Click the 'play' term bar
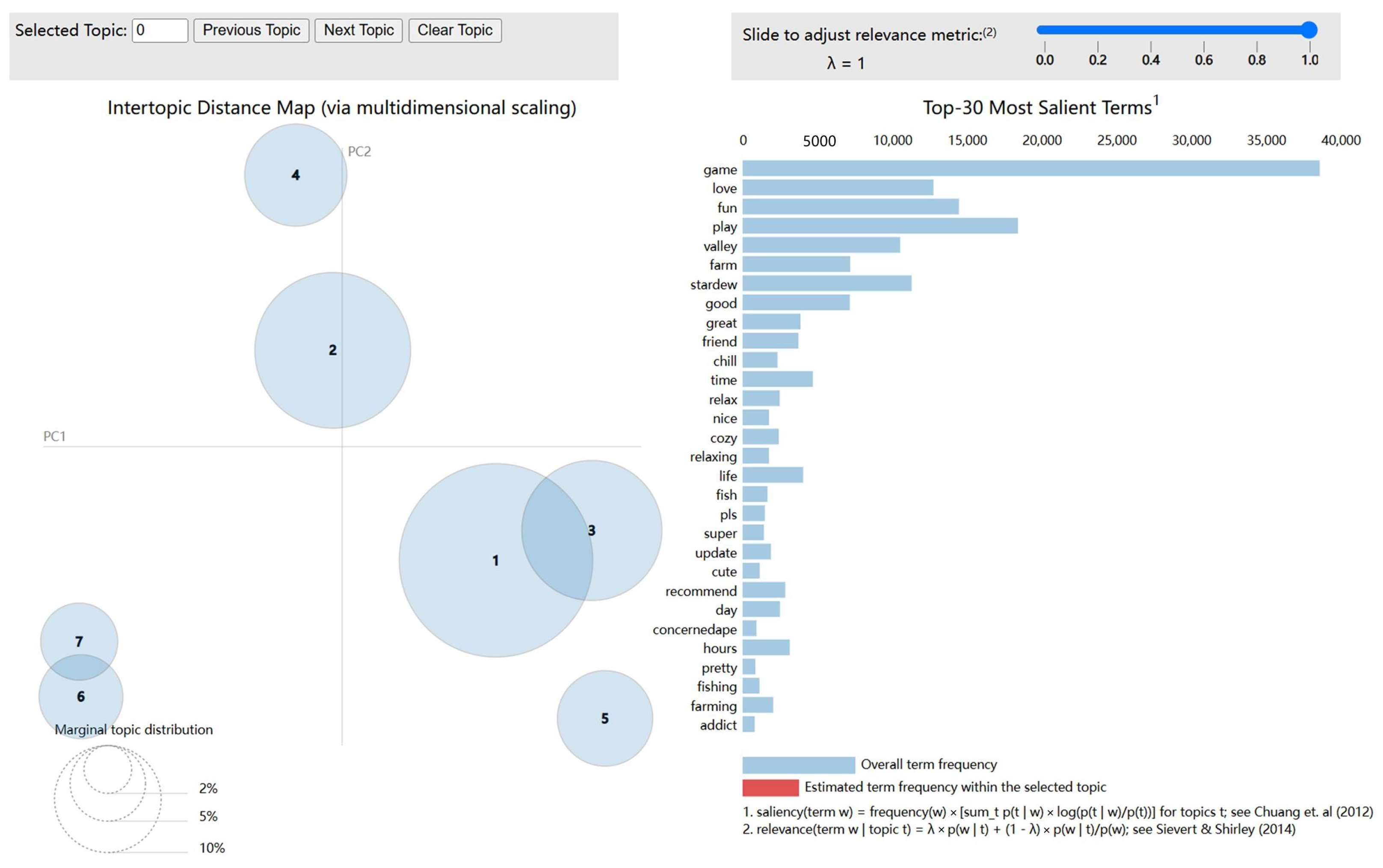This screenshot has width=1383, height=868. [880, 226]
